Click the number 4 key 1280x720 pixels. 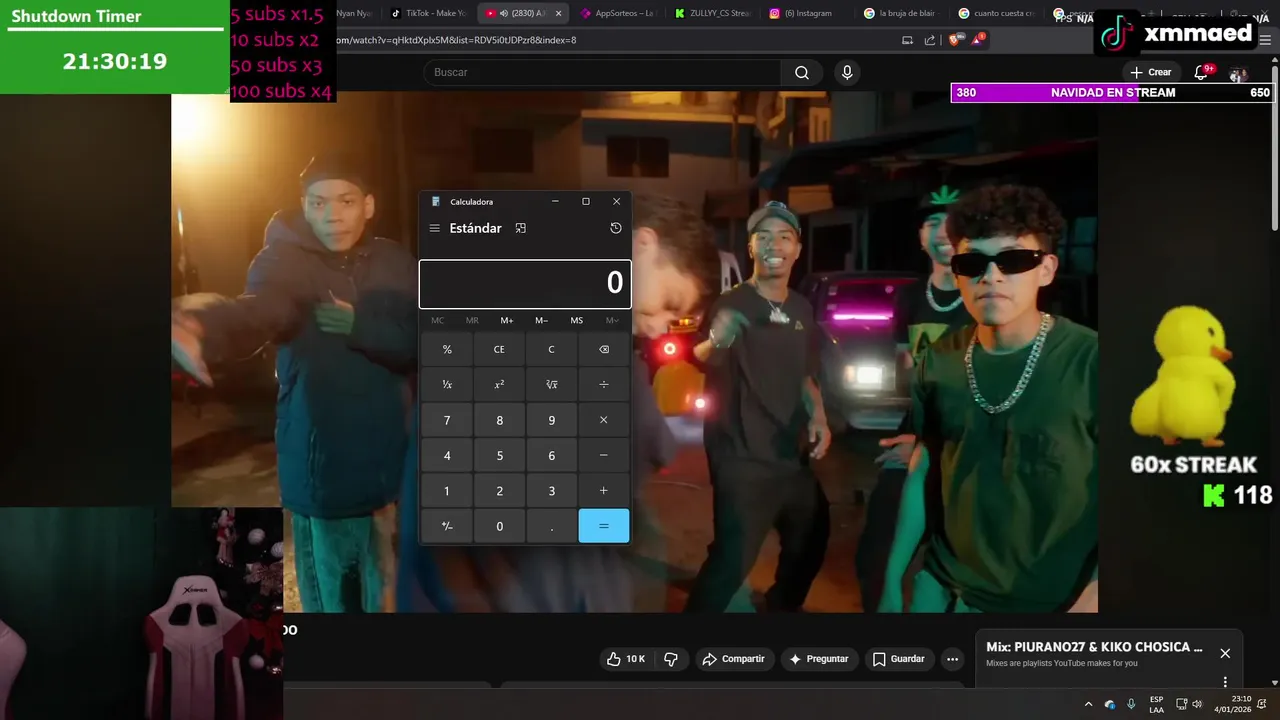point(447,455)
